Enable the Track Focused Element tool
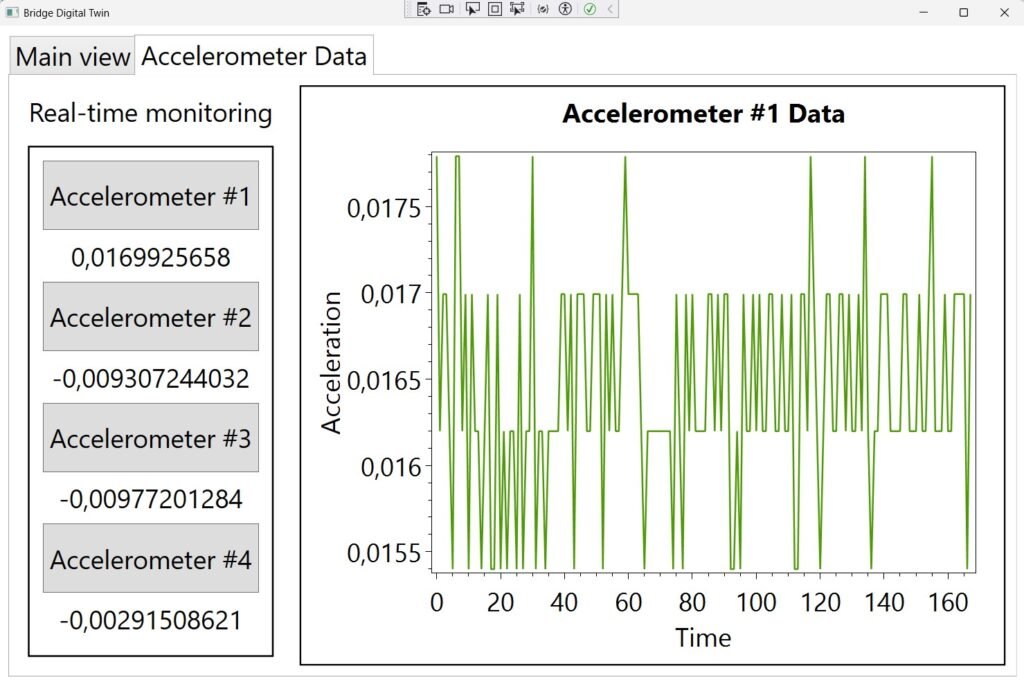1024x682 pixels. [x=517, y=9]
